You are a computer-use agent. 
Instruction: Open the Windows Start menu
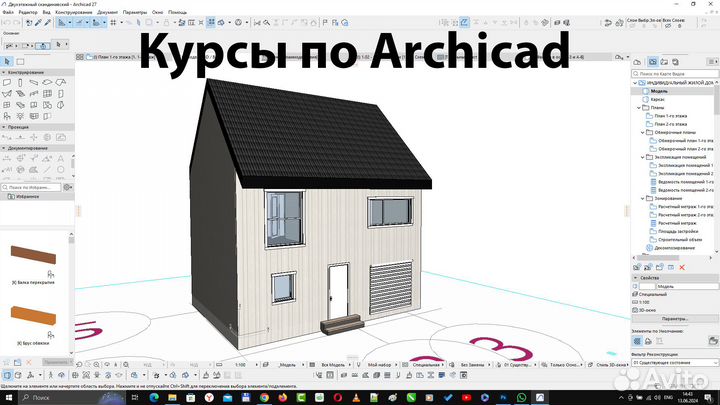8,398
